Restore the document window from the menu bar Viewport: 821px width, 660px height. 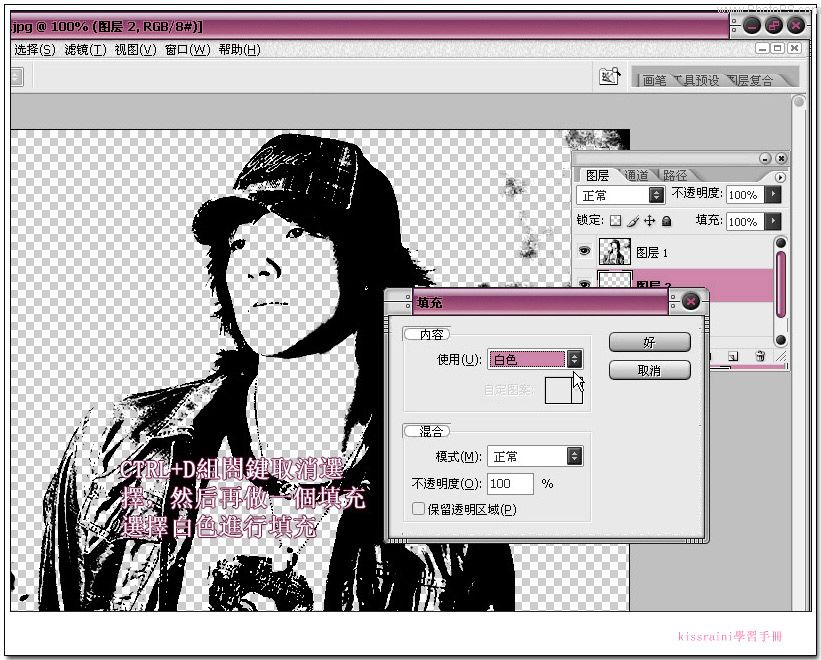click(x=779, y=49)
